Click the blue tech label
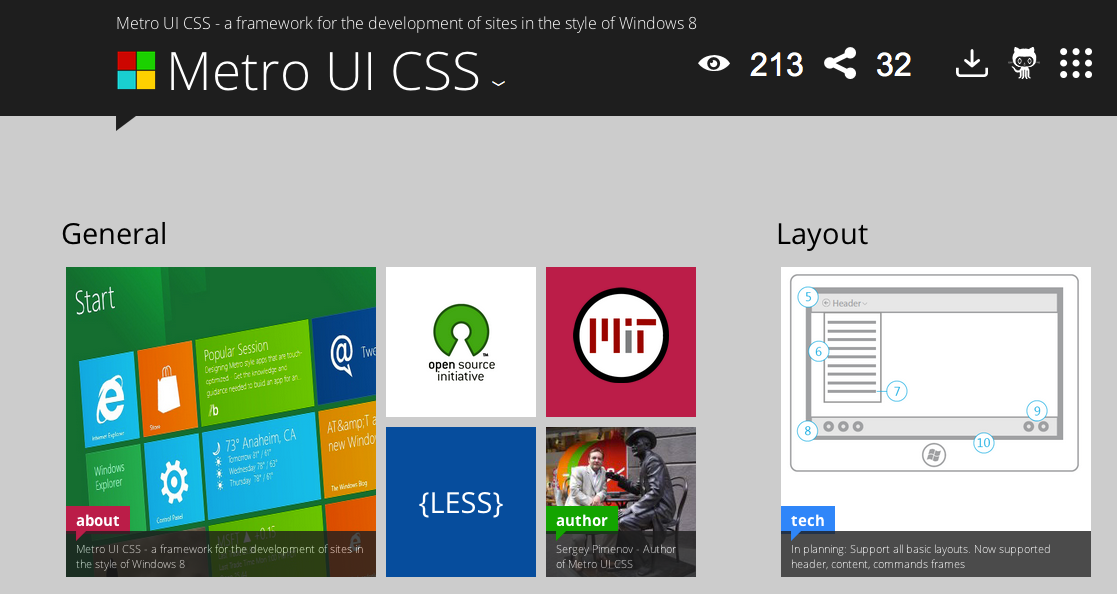Image resolution: width=1117 pixels, height=594 pixels. [x=807, y=520]
